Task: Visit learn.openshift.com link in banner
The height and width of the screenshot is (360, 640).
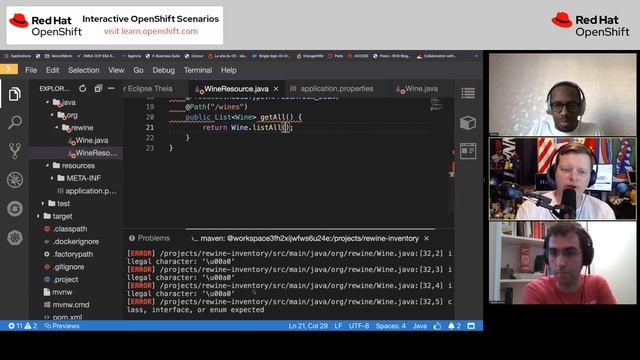Action: click(x=151, y=31)
